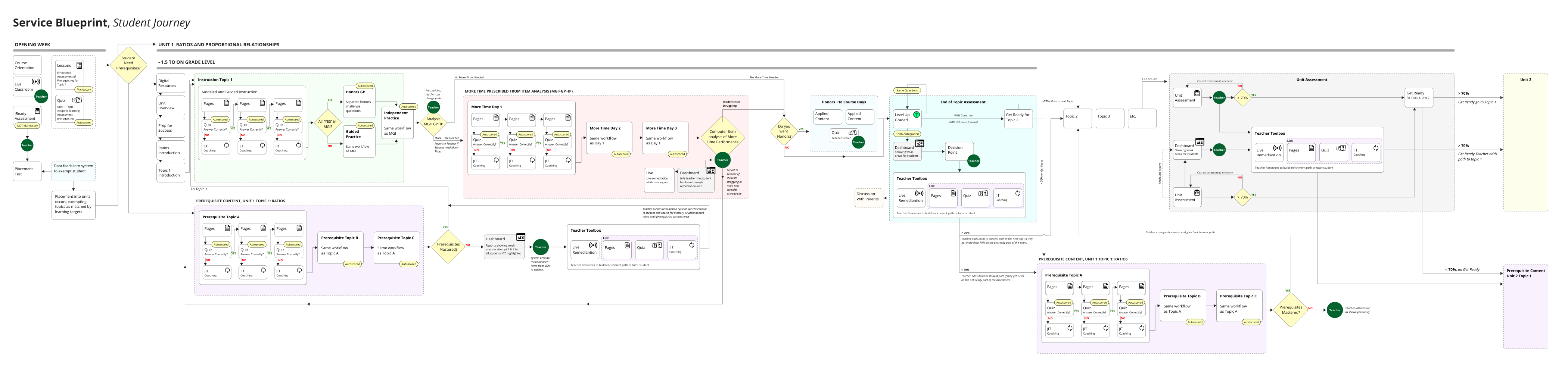The width and height of the screenshot is (1568, 369).
Task: Select the 'Do you want Honors?' decision diamond
Action: point(784,131)
